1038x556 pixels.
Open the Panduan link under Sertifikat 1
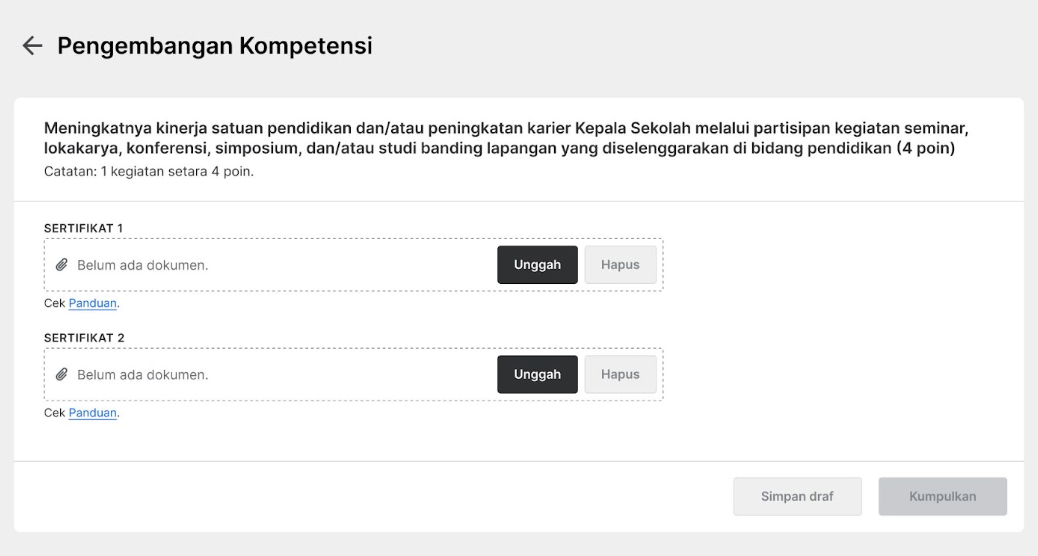(x=93, y=303)
